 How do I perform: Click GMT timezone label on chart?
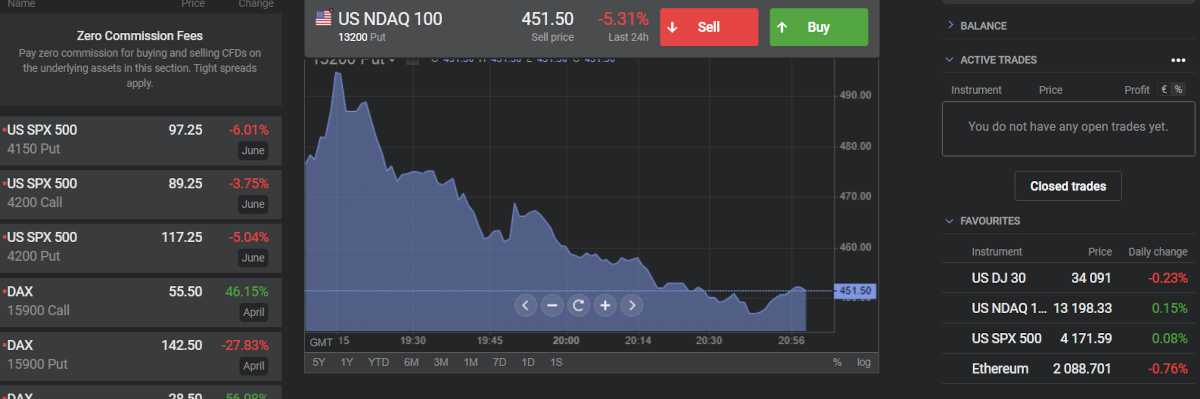click(321, 341)
